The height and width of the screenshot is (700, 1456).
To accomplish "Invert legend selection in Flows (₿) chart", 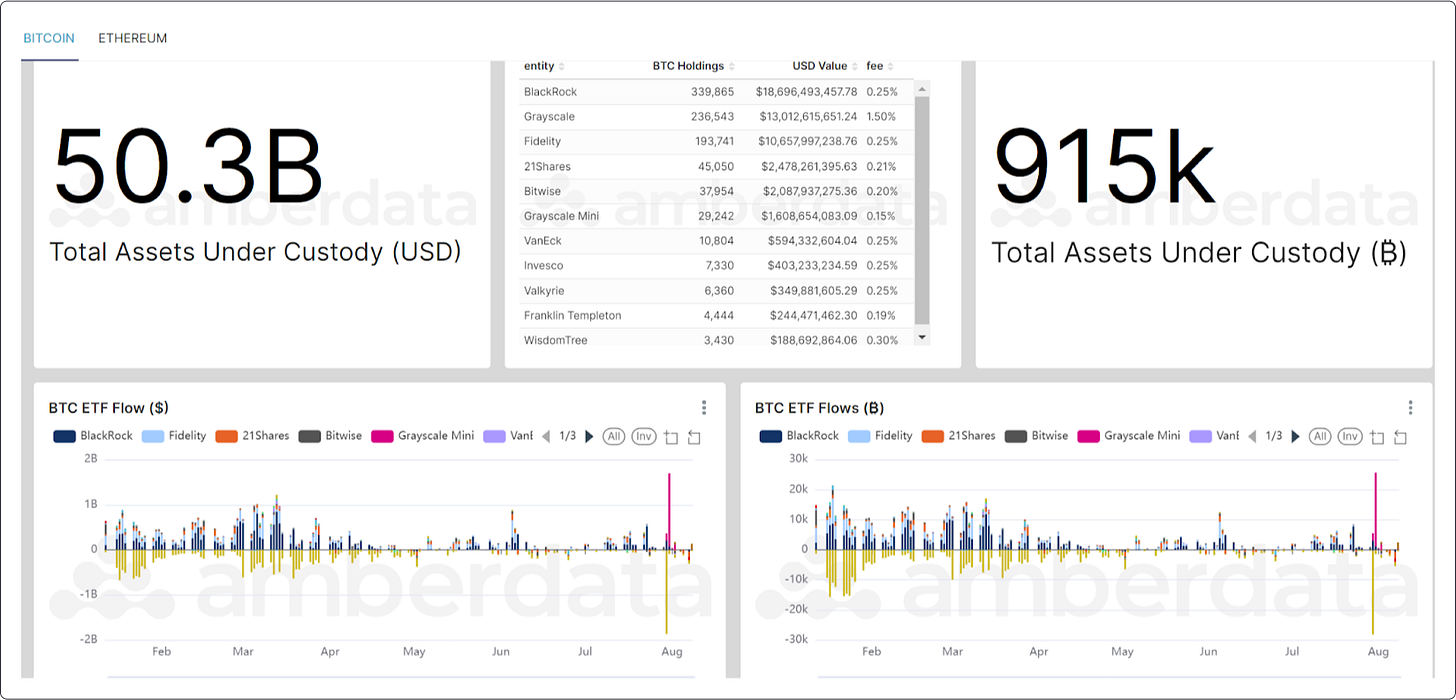I will point(1350,436).
